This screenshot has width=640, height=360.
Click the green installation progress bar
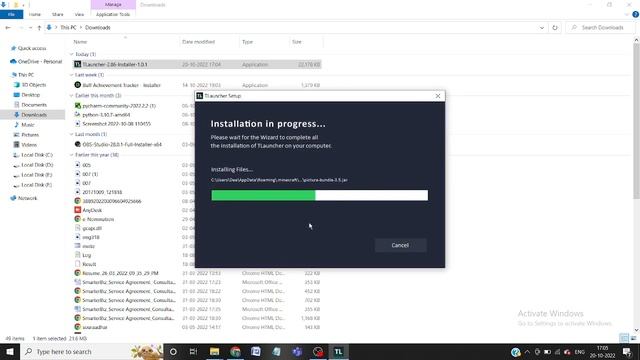click(x=263, y=196)
